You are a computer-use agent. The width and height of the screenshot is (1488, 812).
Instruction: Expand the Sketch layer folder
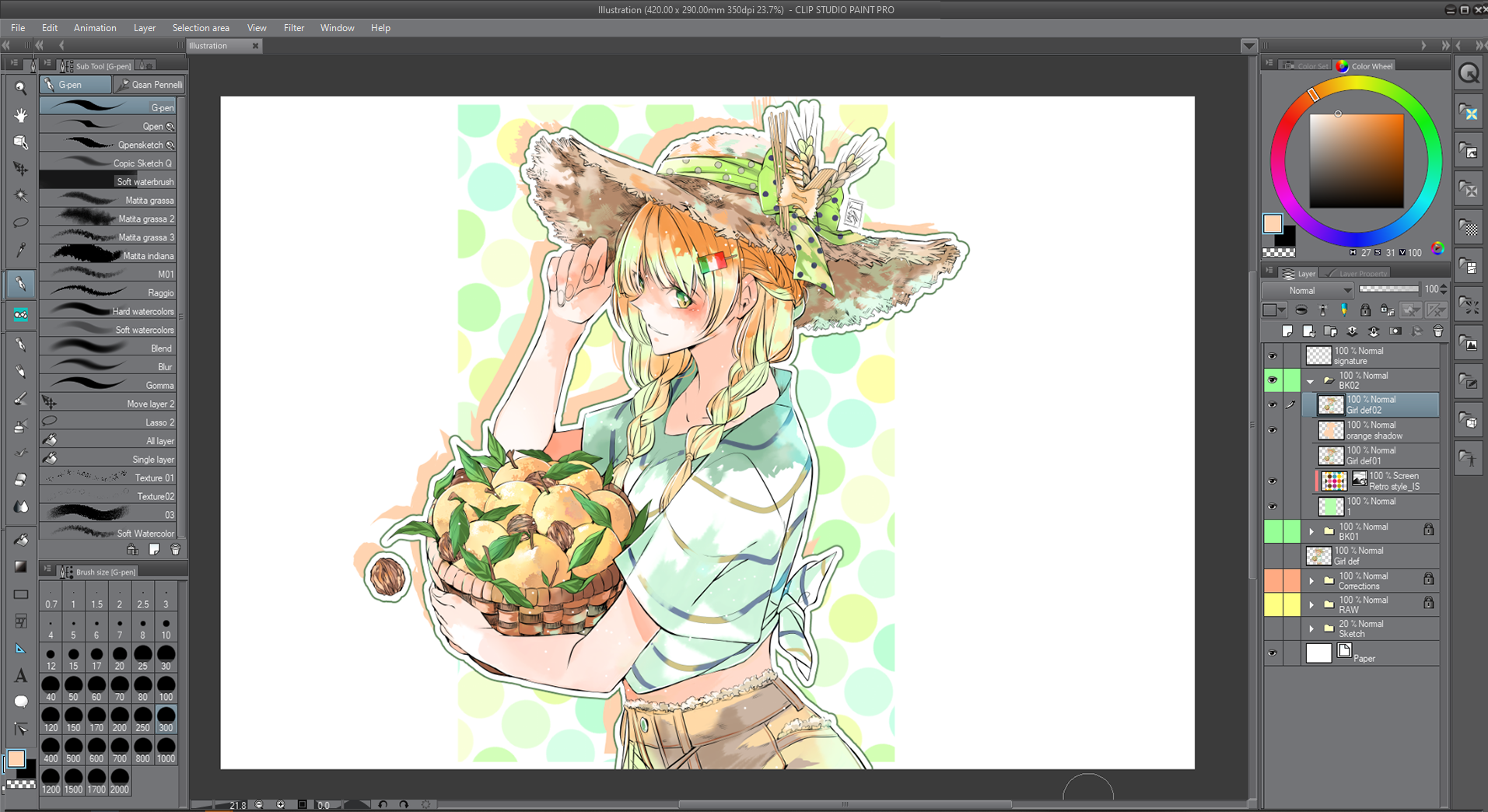pos(1311,628)
